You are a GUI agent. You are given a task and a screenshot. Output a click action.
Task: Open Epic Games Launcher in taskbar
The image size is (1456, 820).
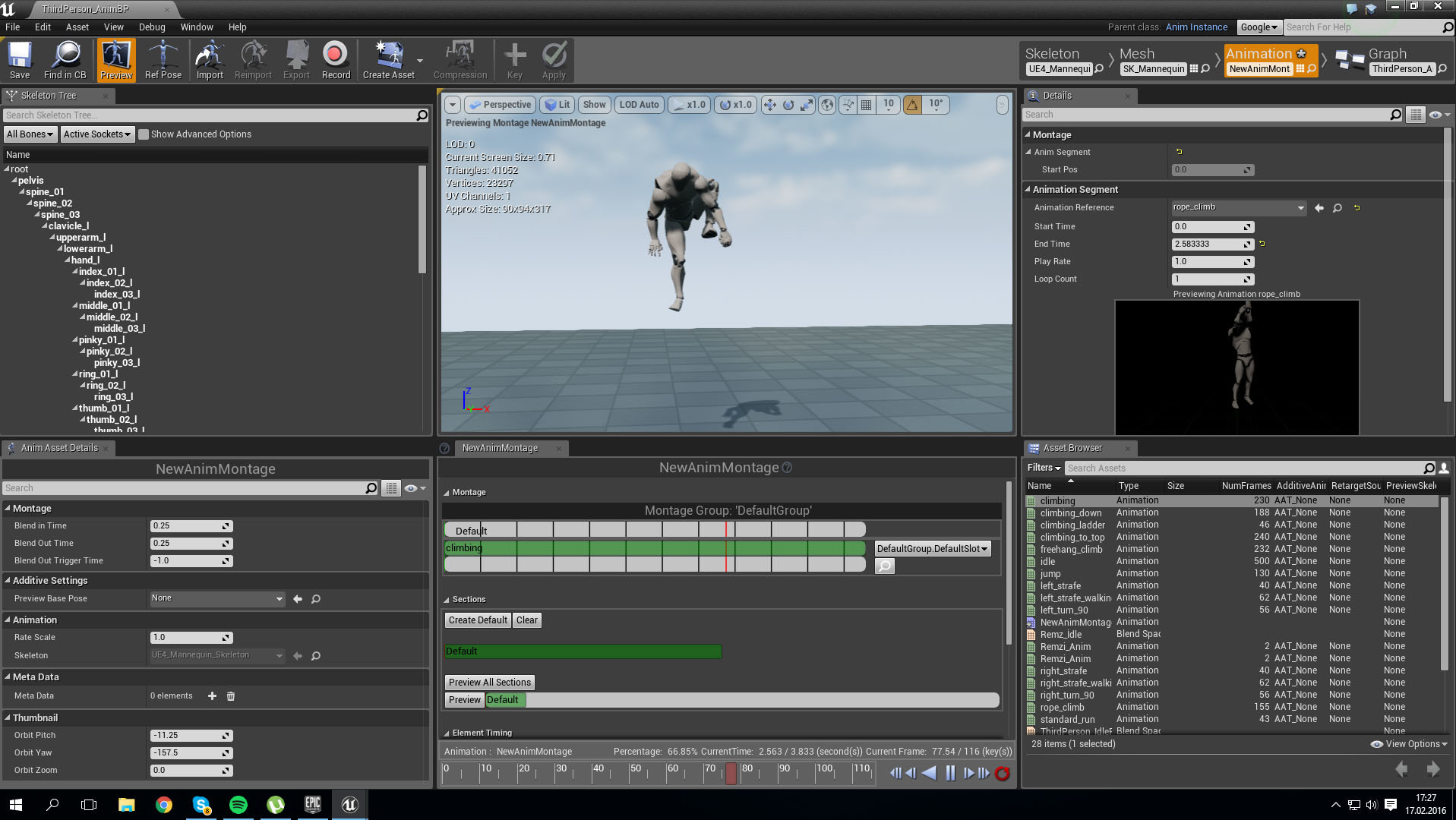click(312, 804)
